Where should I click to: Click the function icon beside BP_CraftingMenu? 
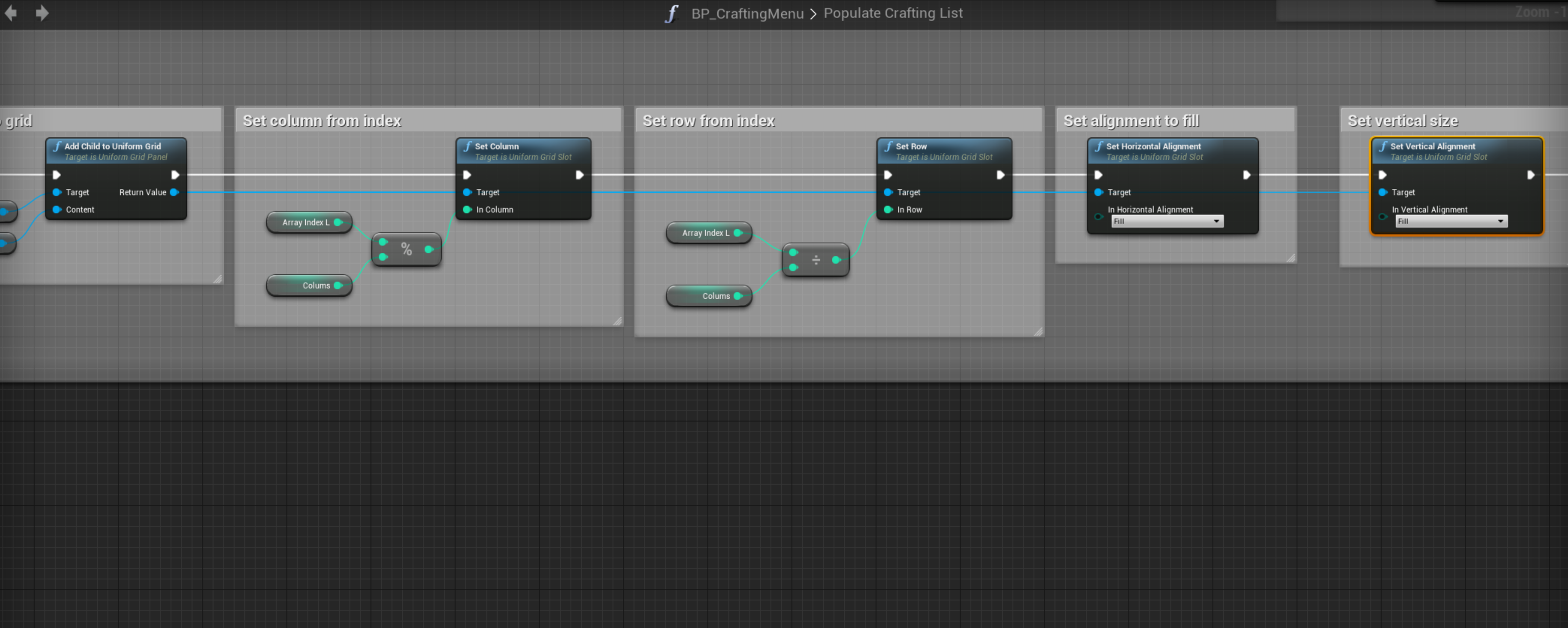click(671, 14)
